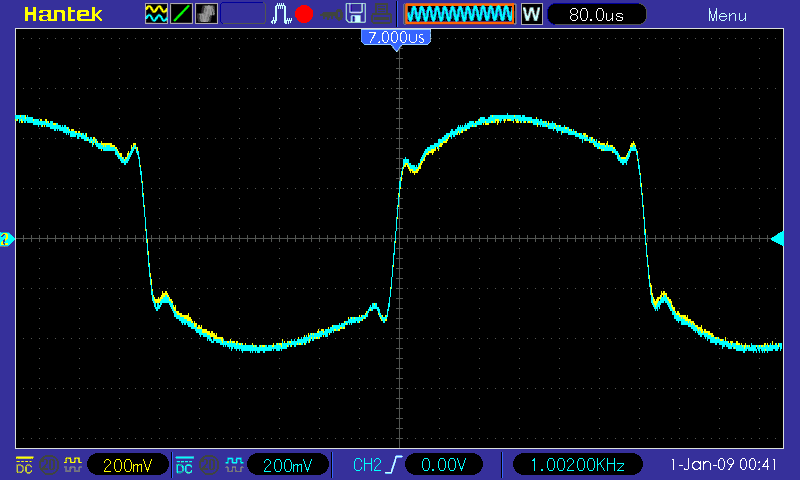Open the Menu button
800x480 pixels.
(x=727, y=15)
